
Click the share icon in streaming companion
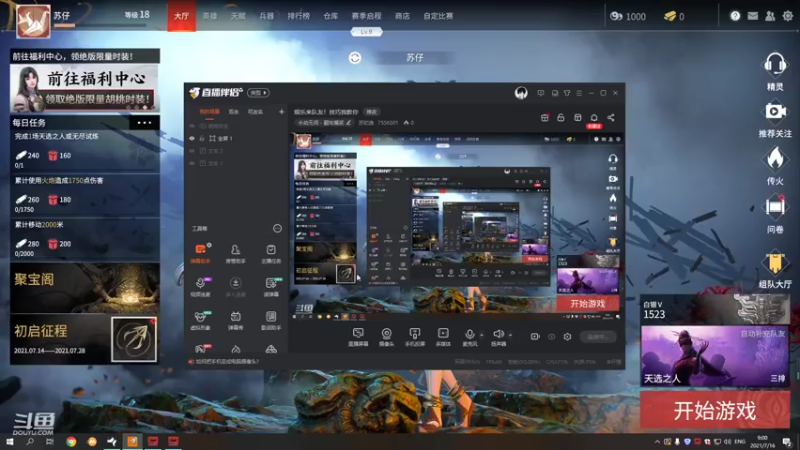pos(611,117)
